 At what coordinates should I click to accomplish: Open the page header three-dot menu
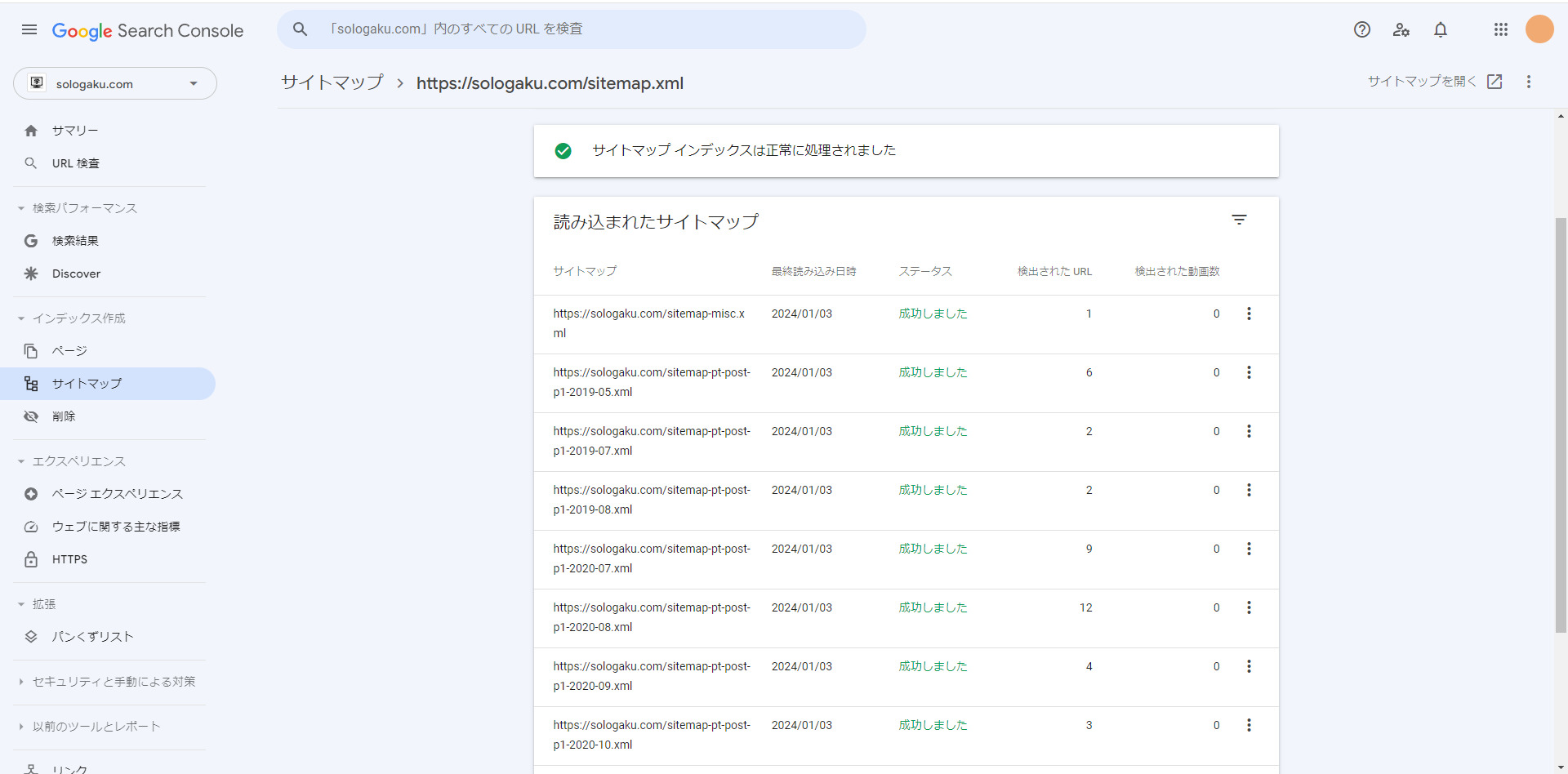click(1529, 82)
